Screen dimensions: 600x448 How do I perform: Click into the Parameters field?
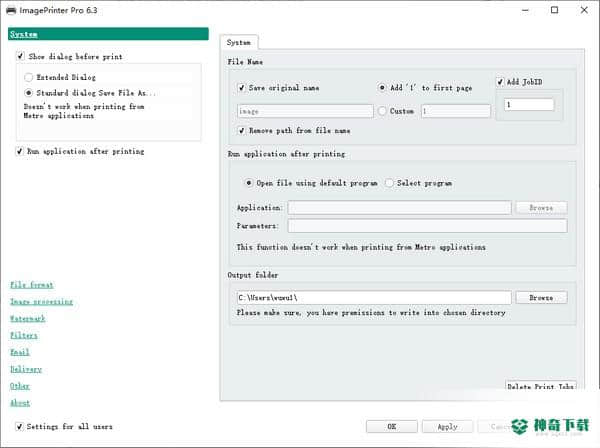[427, 226]
